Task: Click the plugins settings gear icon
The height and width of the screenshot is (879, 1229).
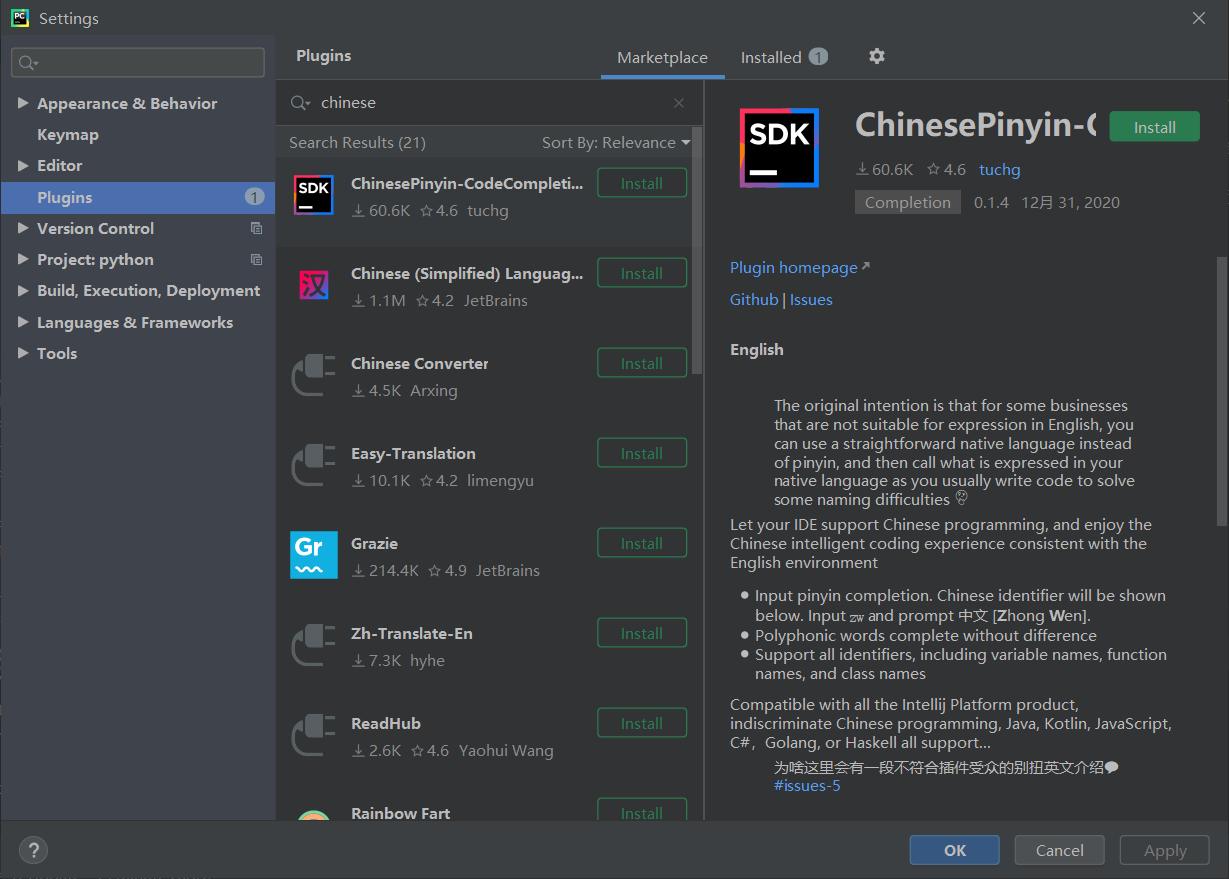Action: (x=877, y=57)
